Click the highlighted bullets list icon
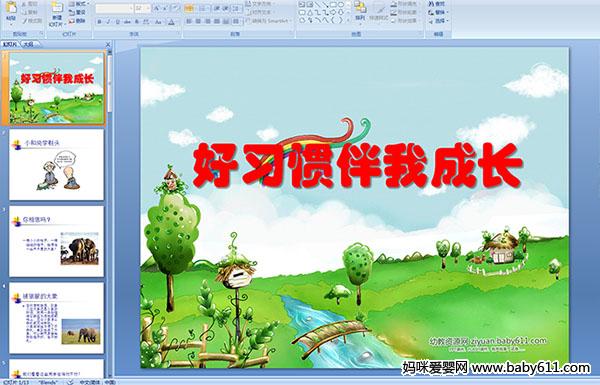 point(189,8)
